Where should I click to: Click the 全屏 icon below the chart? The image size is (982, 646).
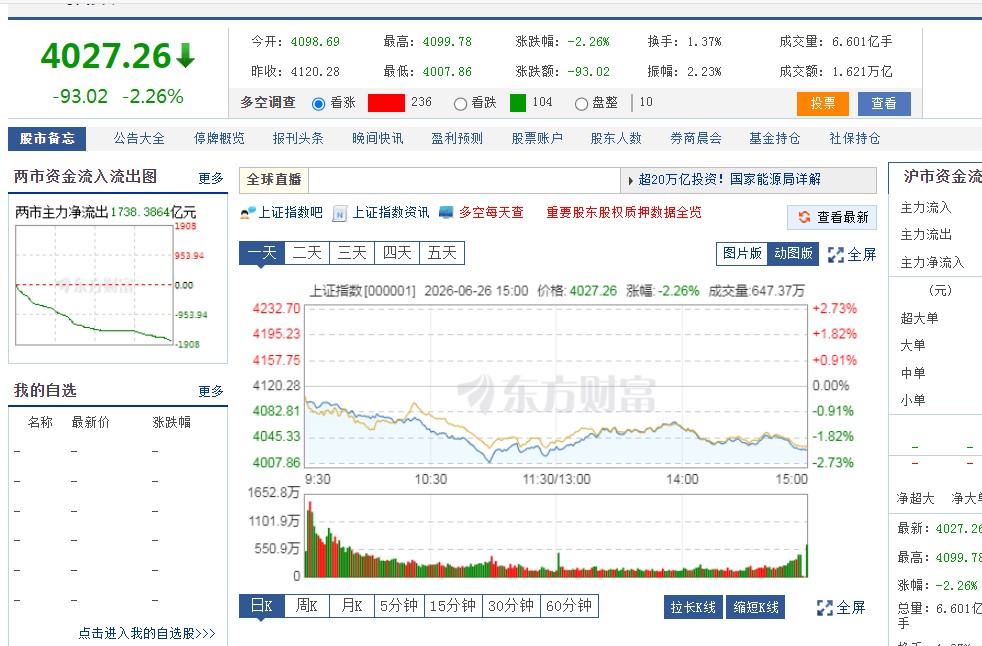pos(825,608)
